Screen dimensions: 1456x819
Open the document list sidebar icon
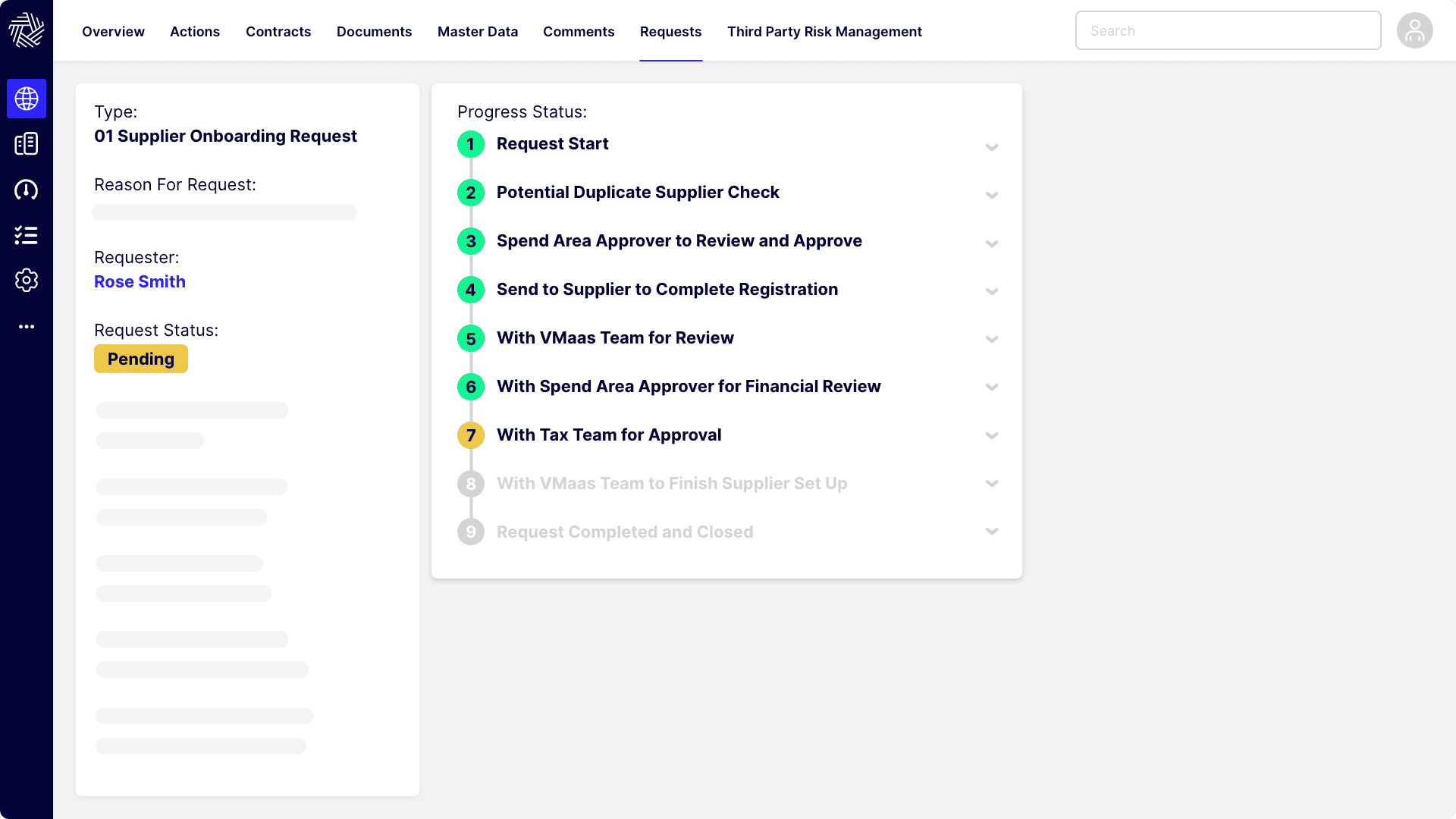[27, 144]
